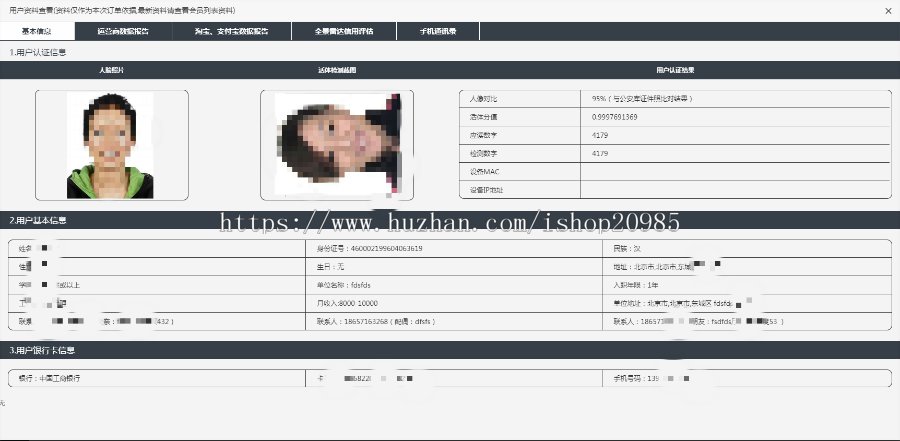Select the face match value starting 95%
The height and width of the screenshot is (441, 900).
tap(642, 99)
